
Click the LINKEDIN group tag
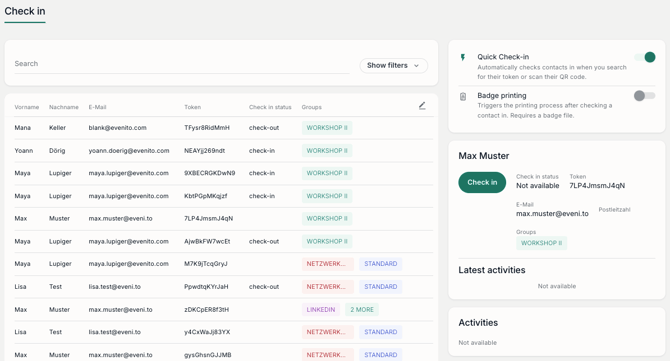[320, 310]
